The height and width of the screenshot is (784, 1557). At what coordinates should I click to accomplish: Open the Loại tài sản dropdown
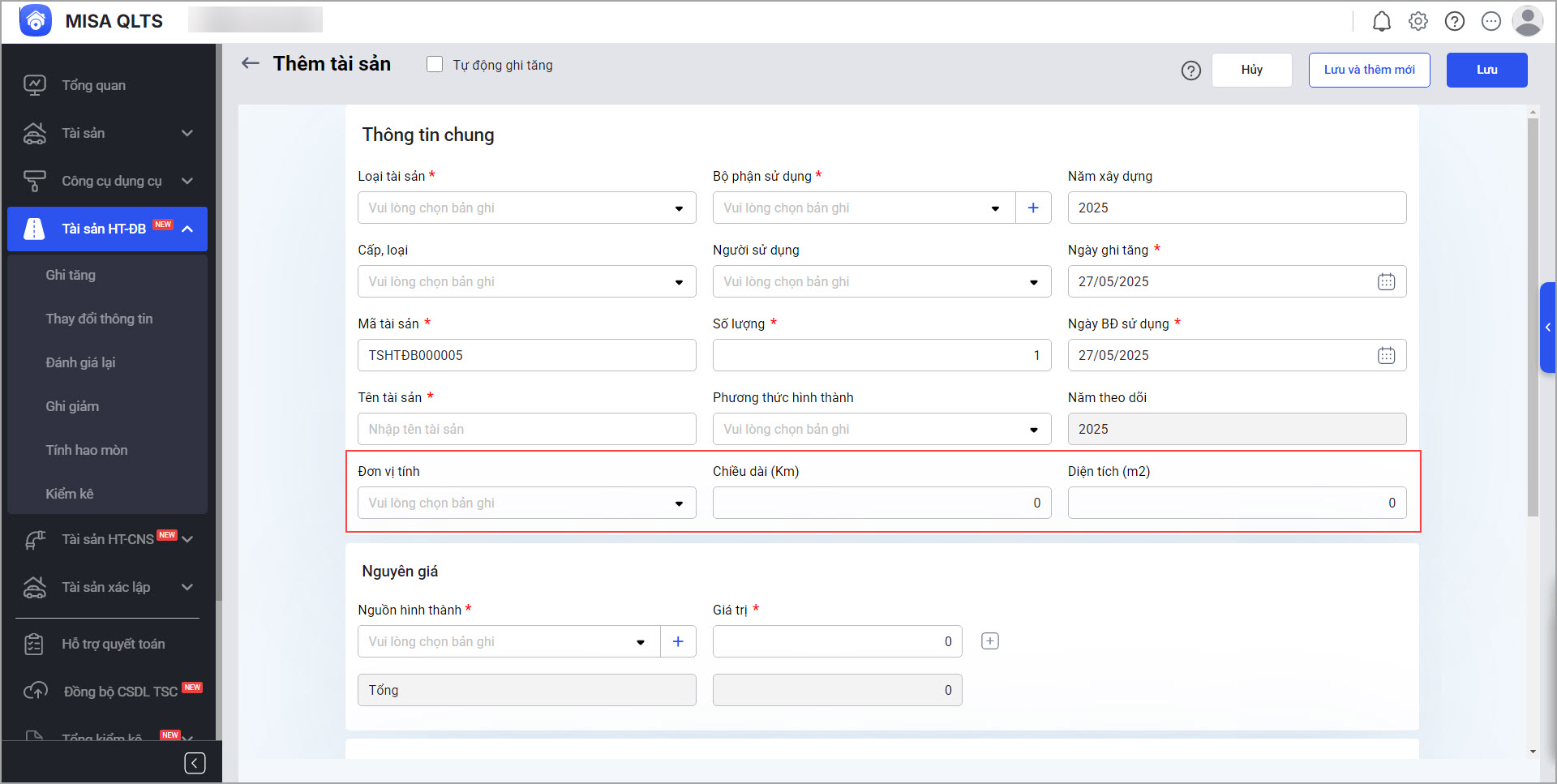[x=526, y=208]
